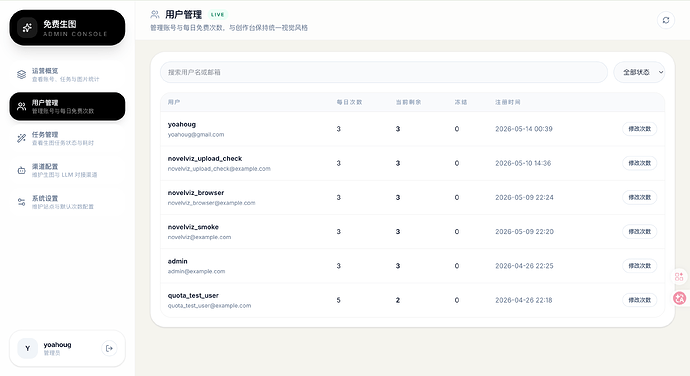
Task: Click the email yoahoug@gmail.com
Action: [196, 135]
